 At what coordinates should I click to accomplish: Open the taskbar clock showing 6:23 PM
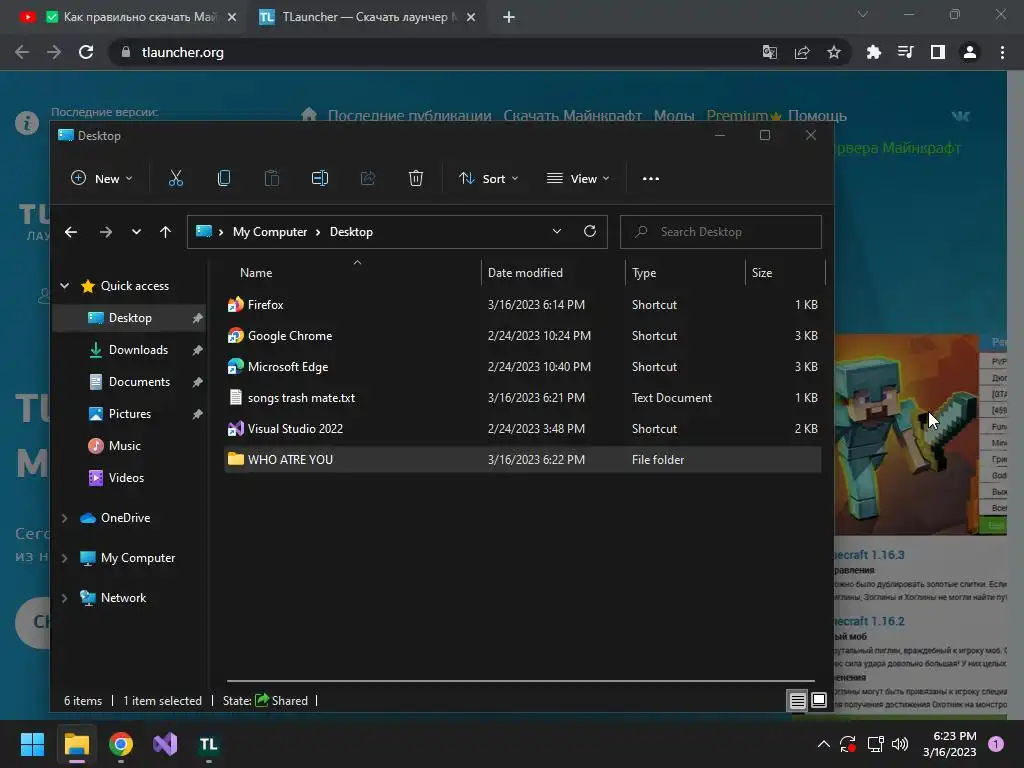pos(950,744)
